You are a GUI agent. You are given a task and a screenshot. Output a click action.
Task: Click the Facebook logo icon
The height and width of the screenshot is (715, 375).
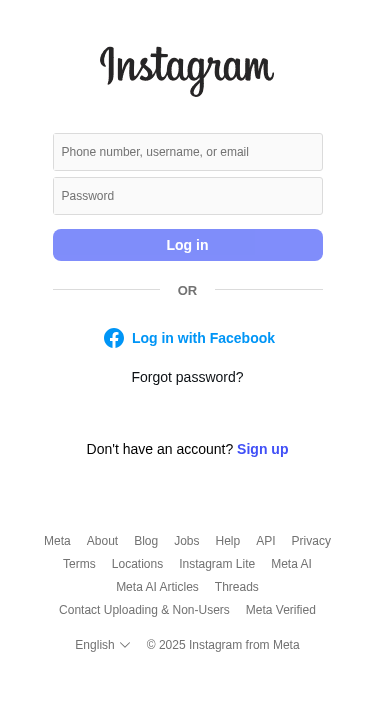click(x=114, y=338)
